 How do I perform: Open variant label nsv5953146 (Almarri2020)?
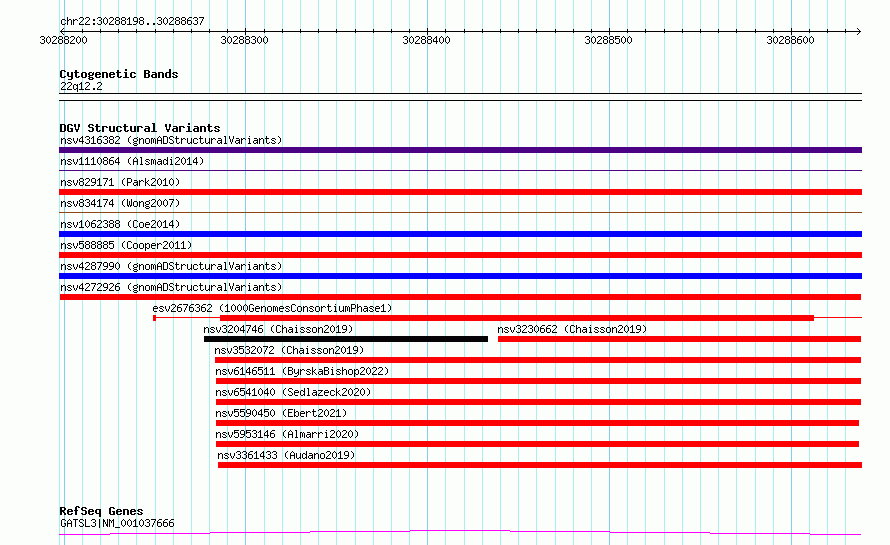(x=287, y=434)
